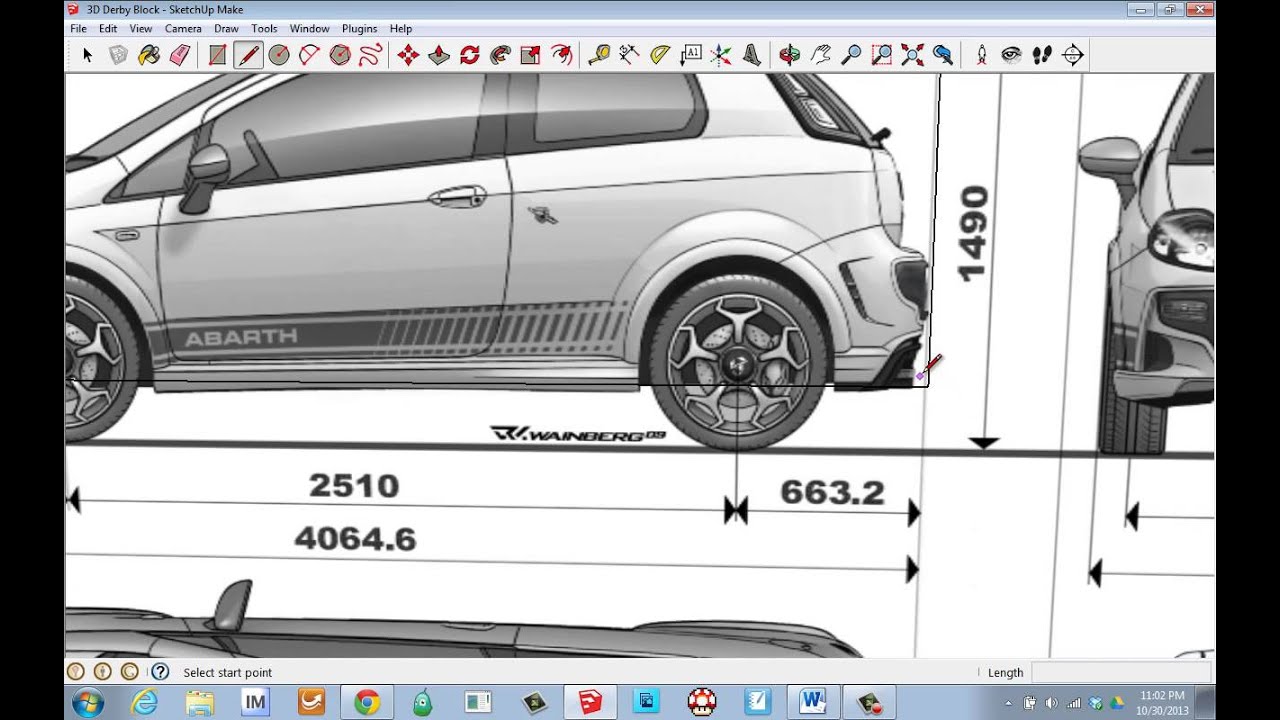1280x720 pixels.
Task: Click the second status bar circle icon
Action: tap(102, 672)
